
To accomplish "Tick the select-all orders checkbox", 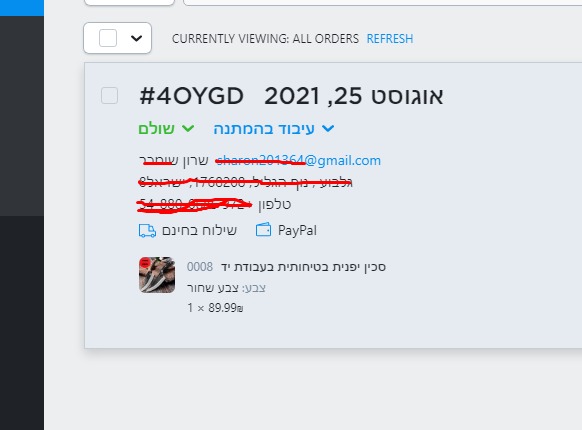I will pos(108,38).
